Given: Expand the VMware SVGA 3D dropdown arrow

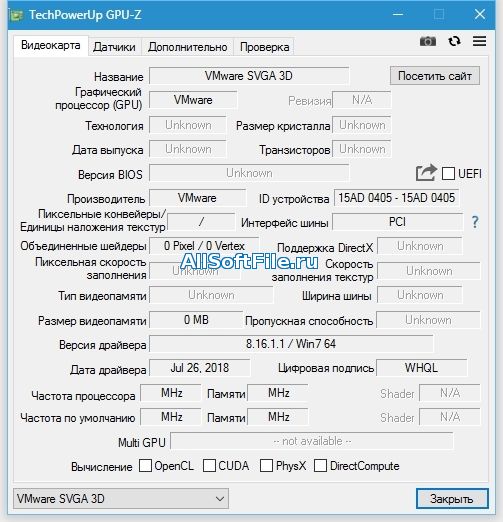Looking at the screenshot, I should (220, 499).
